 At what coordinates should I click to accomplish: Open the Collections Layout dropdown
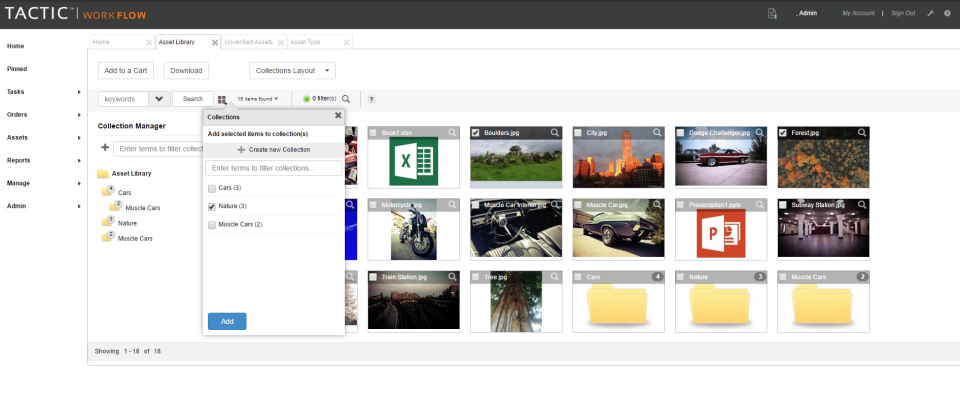coord(292,70)
